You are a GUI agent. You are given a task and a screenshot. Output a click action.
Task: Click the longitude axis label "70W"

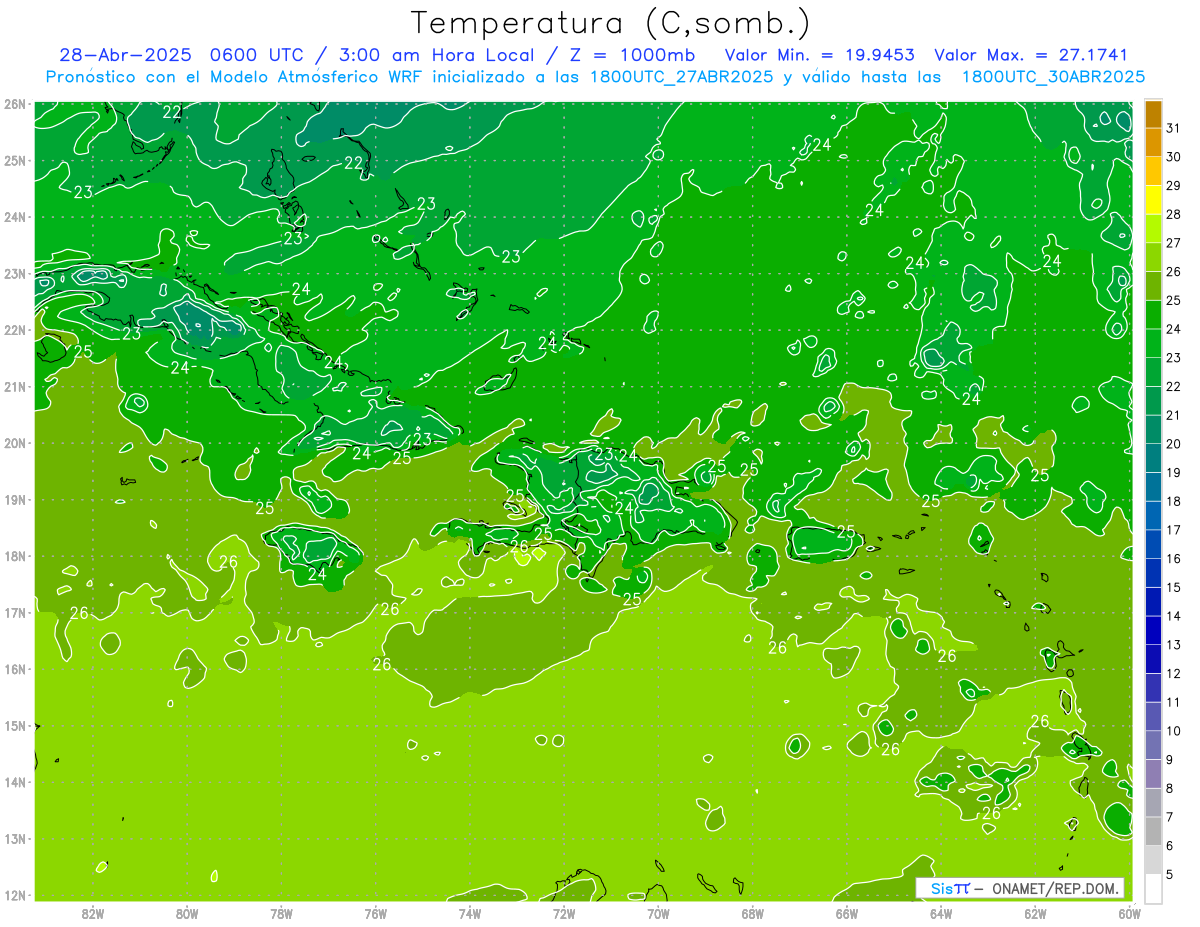click(x=658, y=913)
